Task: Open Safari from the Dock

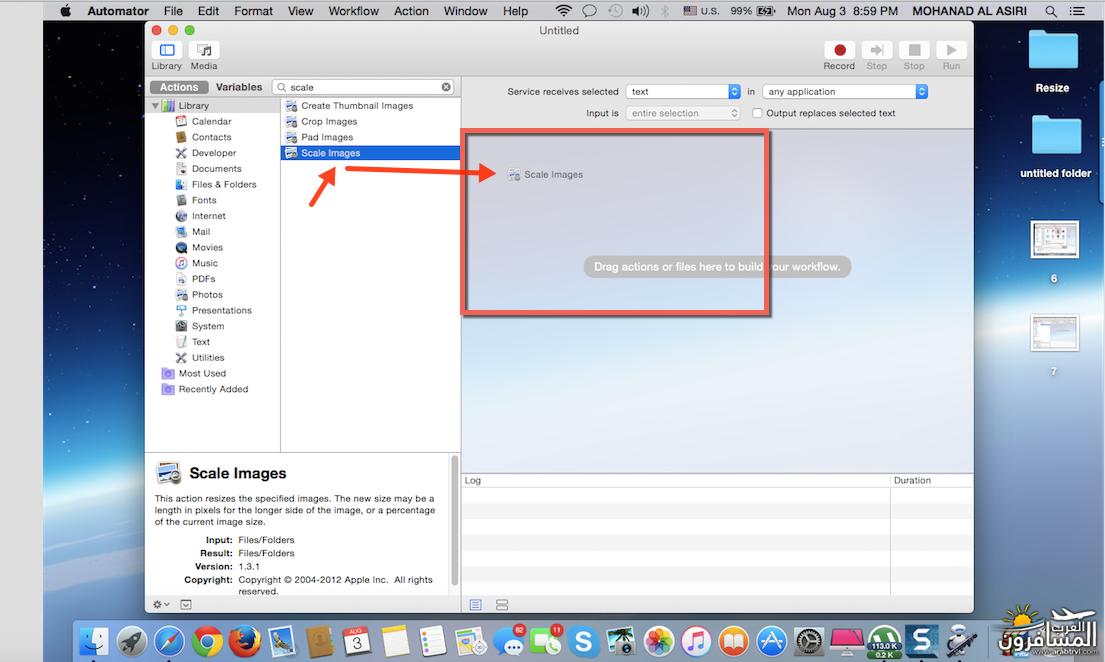Action: point(169,642)
